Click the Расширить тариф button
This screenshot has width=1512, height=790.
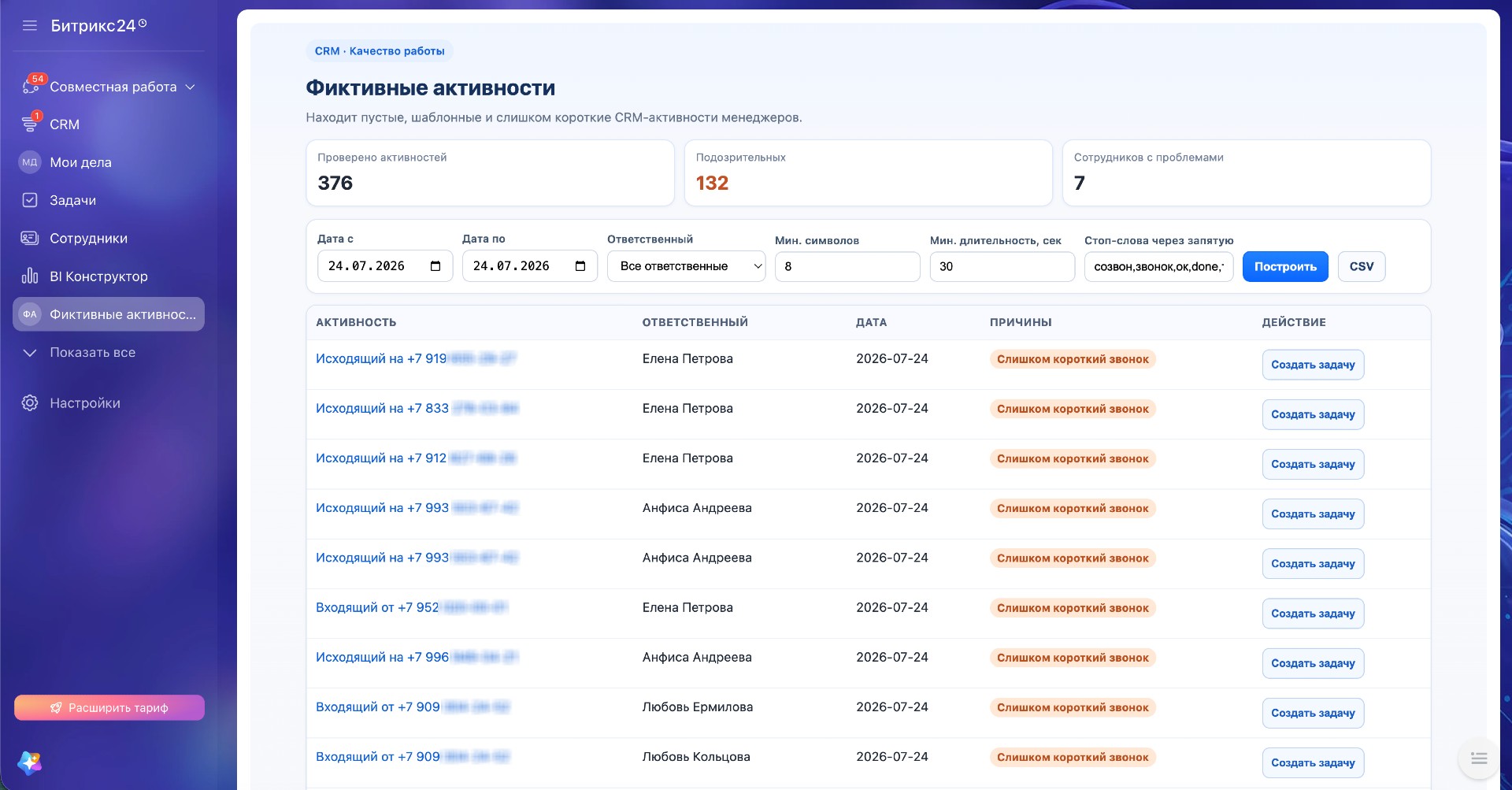pos(109,707)
